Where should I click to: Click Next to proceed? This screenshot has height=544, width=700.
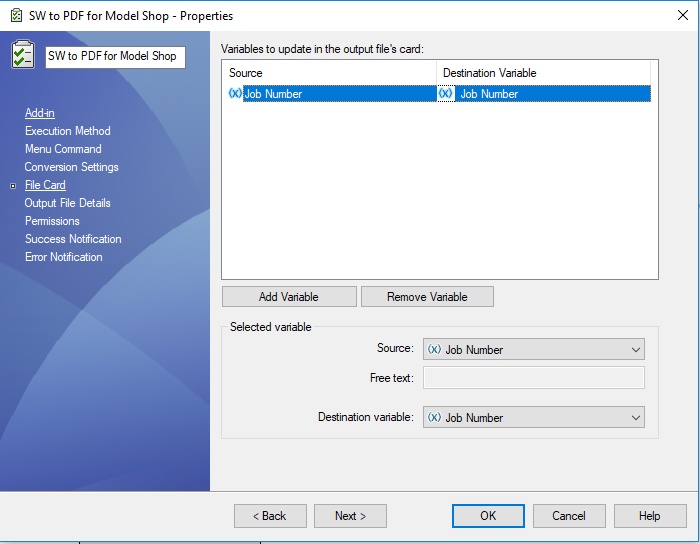click(350, 516)
